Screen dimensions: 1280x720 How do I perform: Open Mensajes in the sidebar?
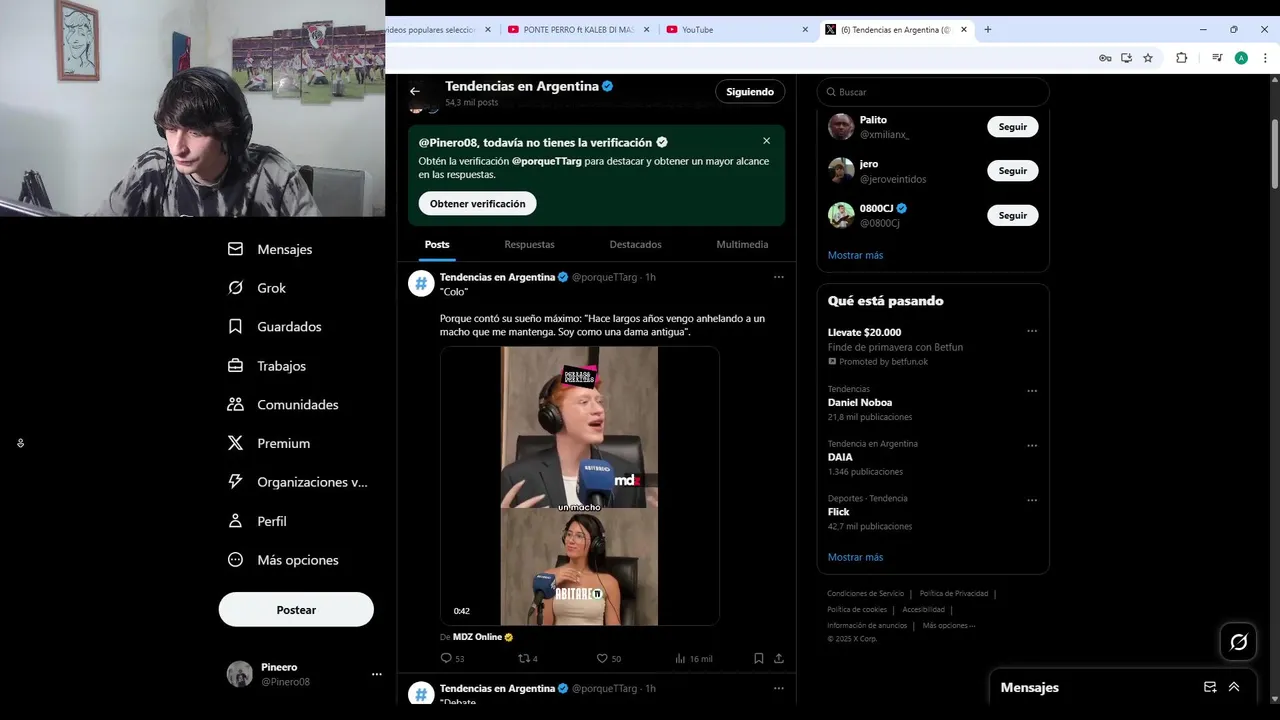coord(271,249)
